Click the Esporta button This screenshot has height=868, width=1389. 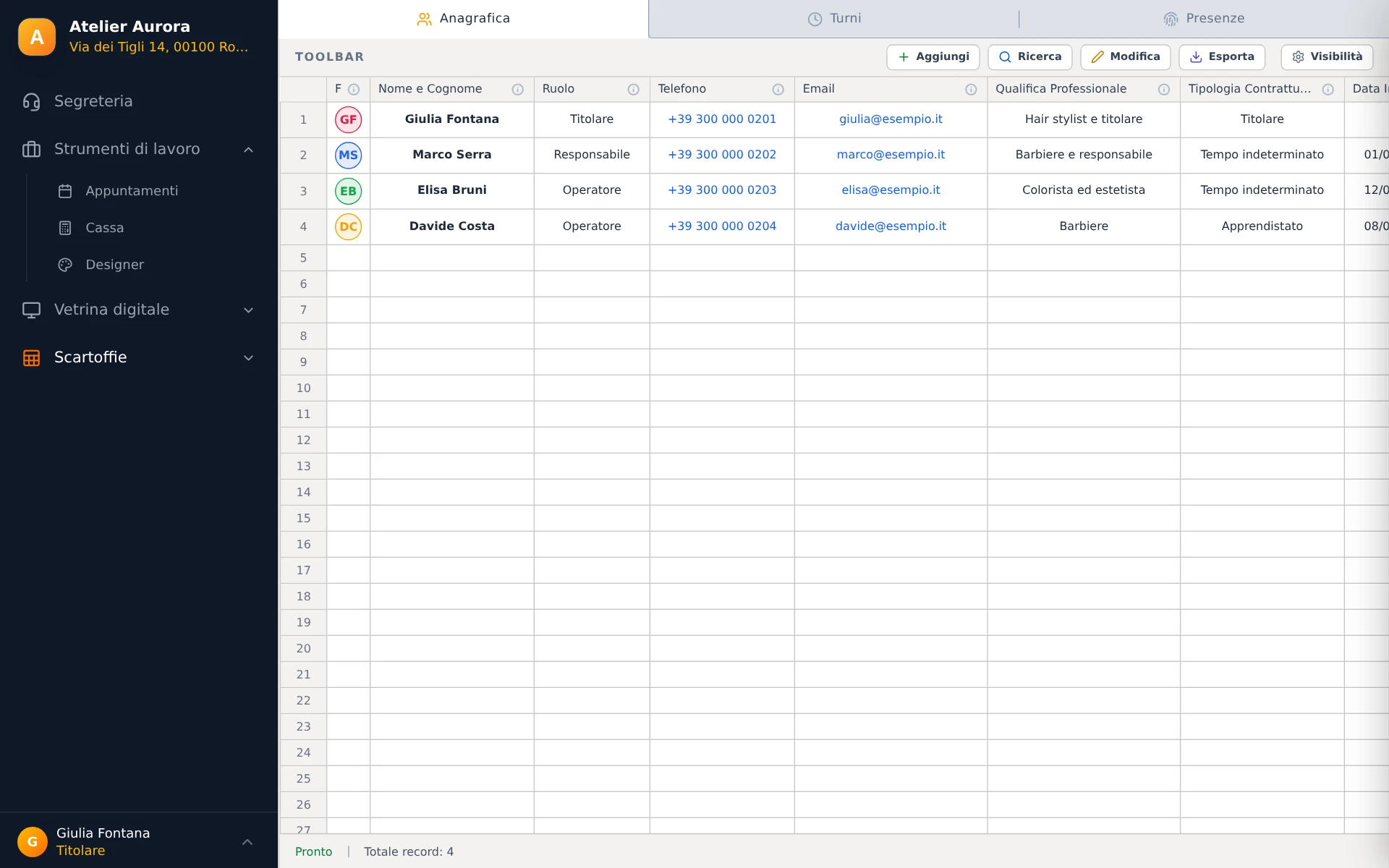coord(1222,57)
